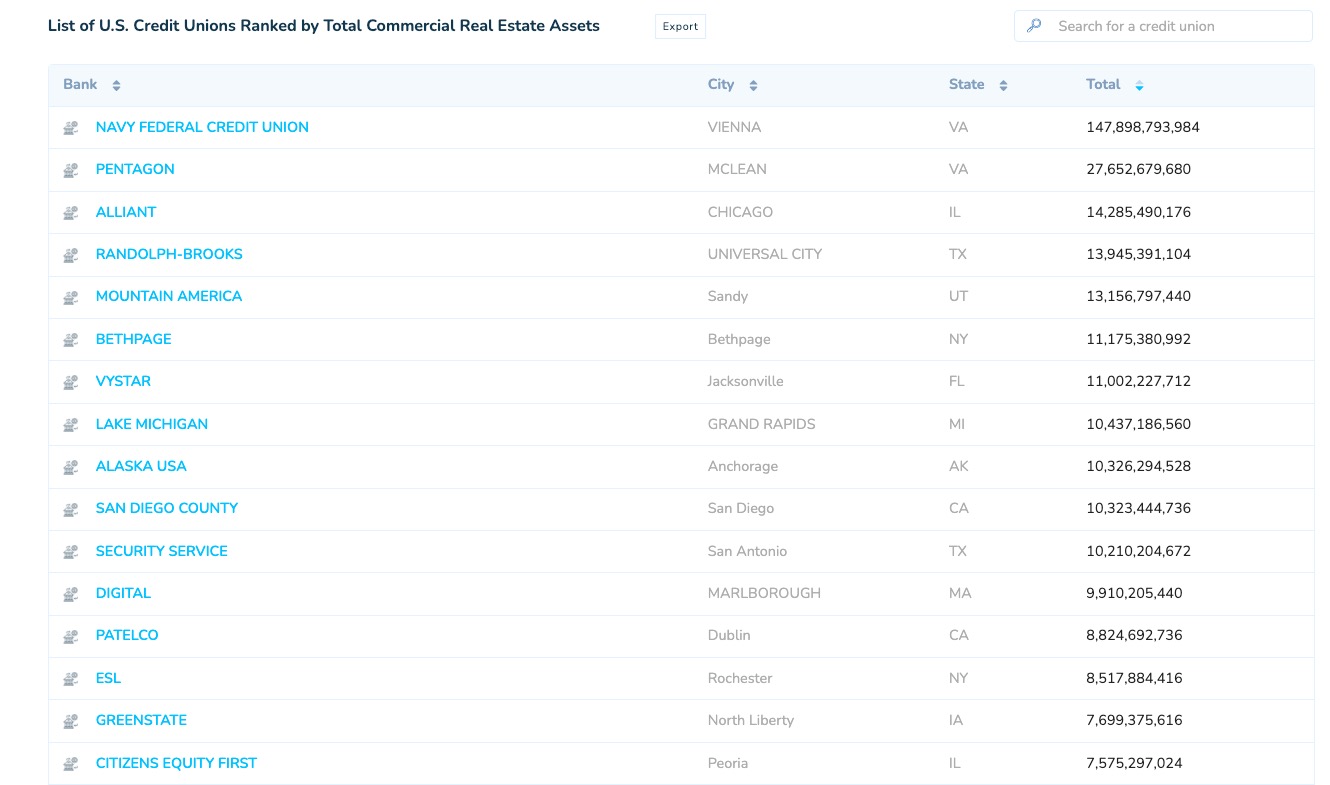Click the credit union icon beside Pentagon

[x=71, y=170]
